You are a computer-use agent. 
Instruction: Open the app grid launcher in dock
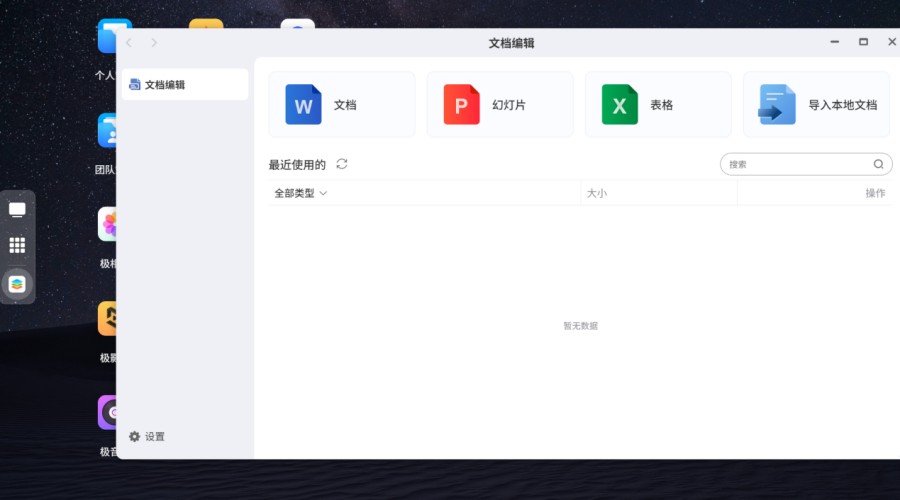tap(17, 245)
